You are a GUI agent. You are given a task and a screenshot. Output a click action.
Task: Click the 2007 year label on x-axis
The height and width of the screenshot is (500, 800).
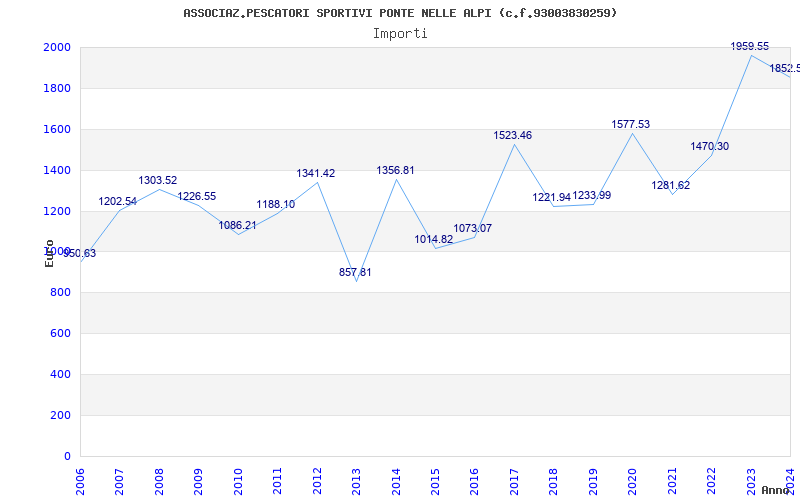119,482
